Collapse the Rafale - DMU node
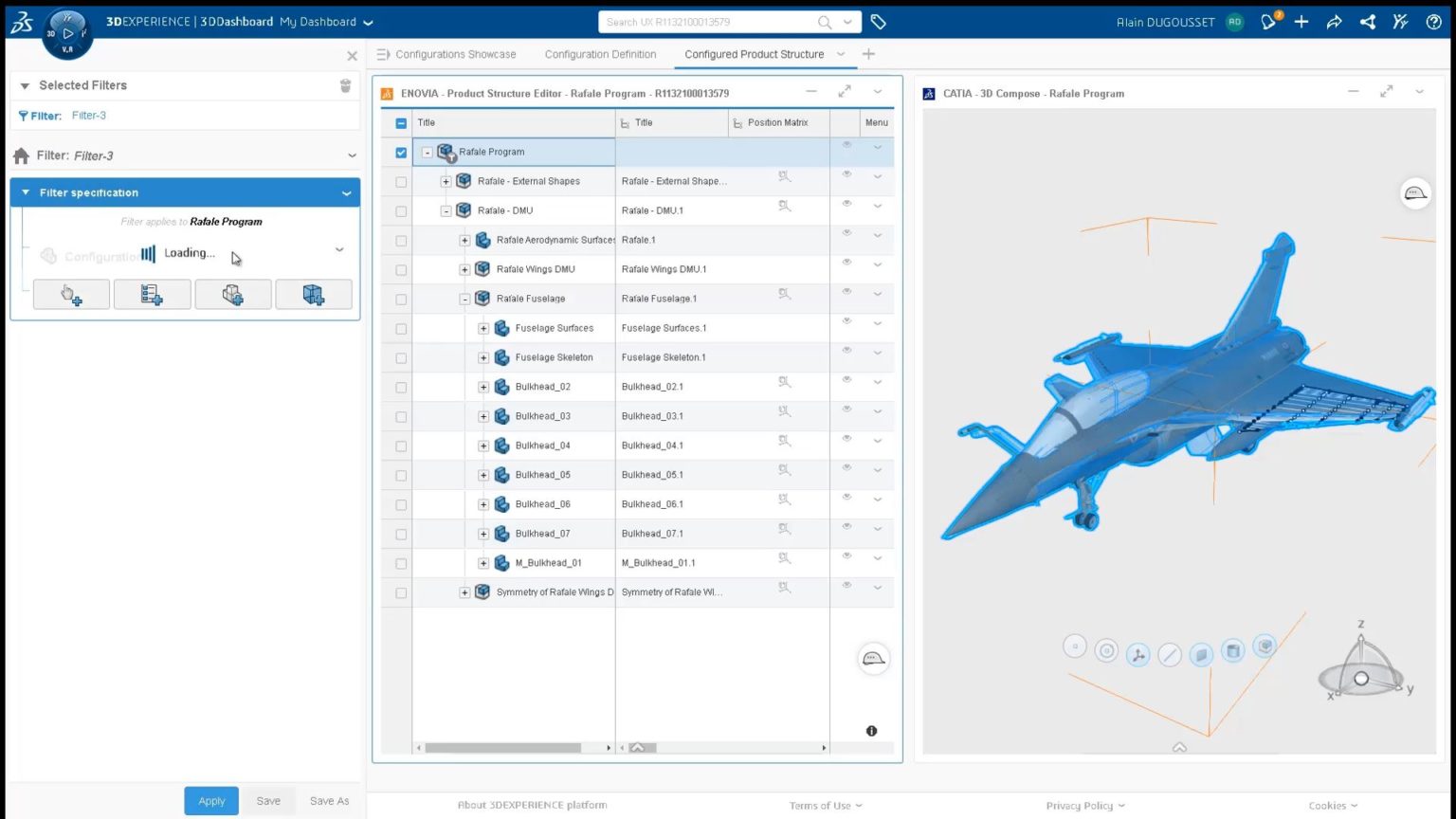The width and height of the screenshot is (1456, 819). point(446,210)
